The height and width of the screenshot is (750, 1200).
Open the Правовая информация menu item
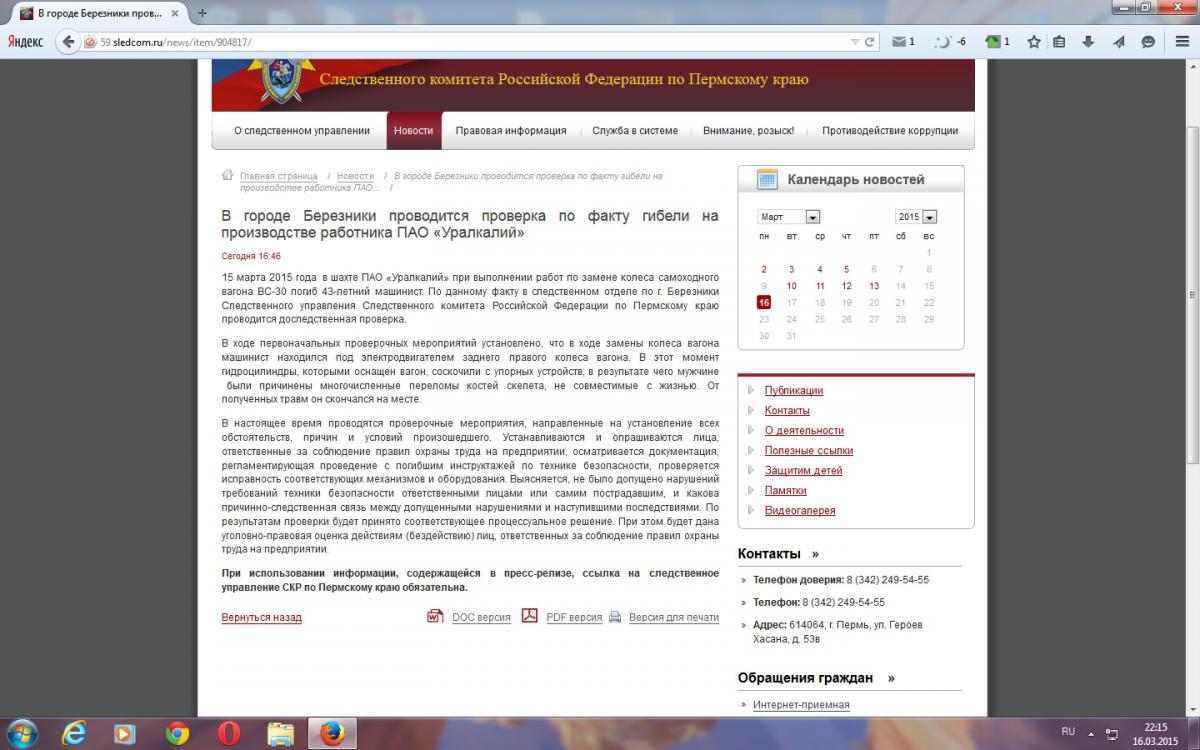click(x=510, y=131)
